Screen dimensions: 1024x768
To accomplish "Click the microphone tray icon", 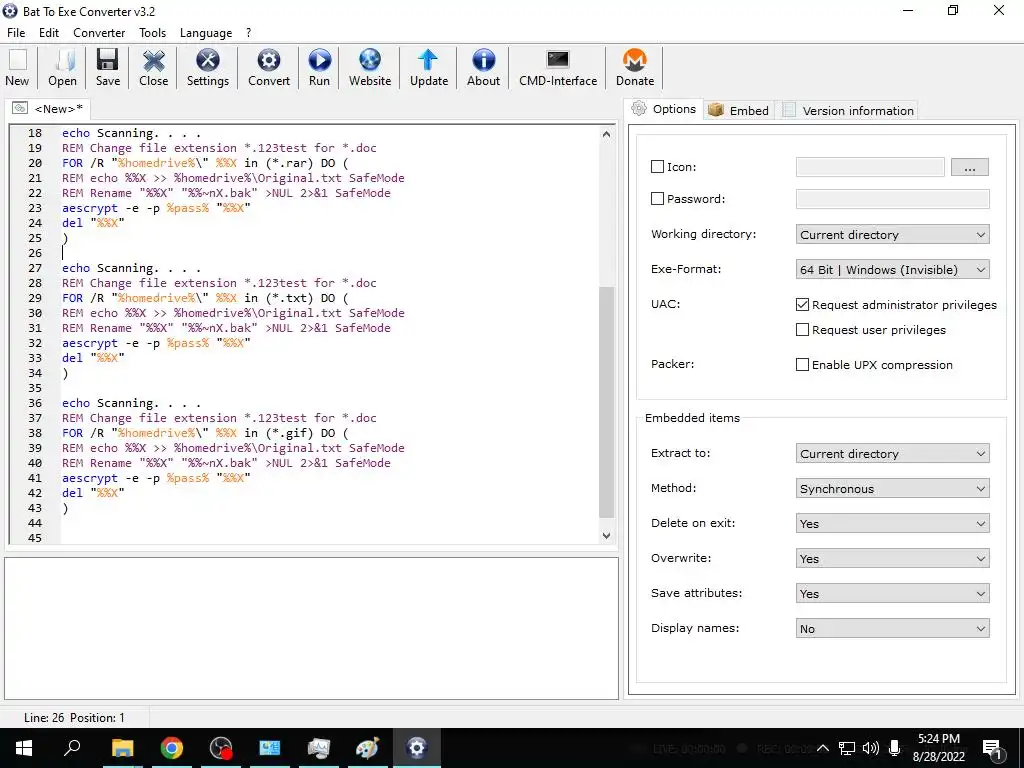I will pyautogui.click(x=894, y=748).
